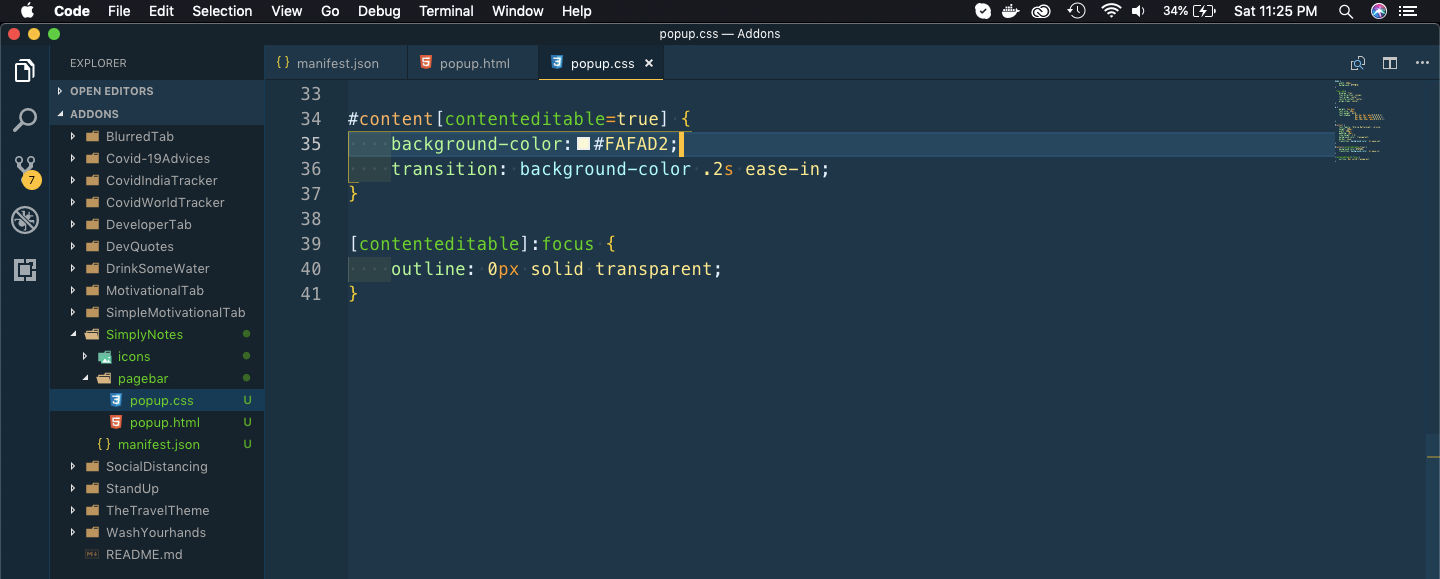Open the Extensions view in activity bar
The height and width of the screenshot is (579, 1440).
point(25,269)
